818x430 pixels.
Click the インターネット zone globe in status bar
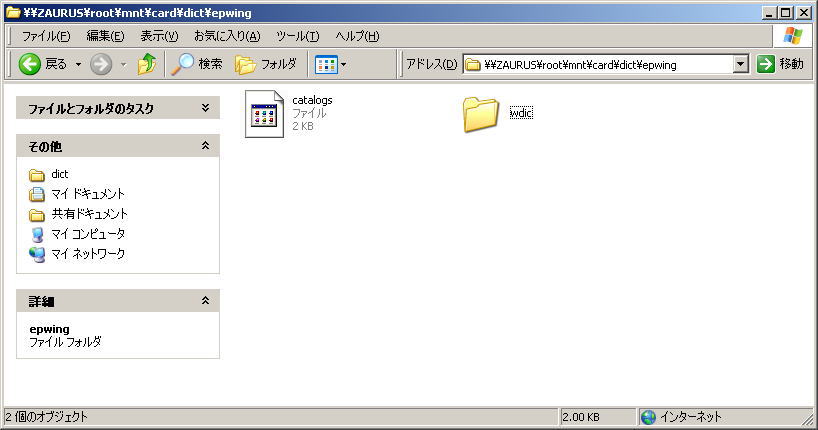click(648, 417)
